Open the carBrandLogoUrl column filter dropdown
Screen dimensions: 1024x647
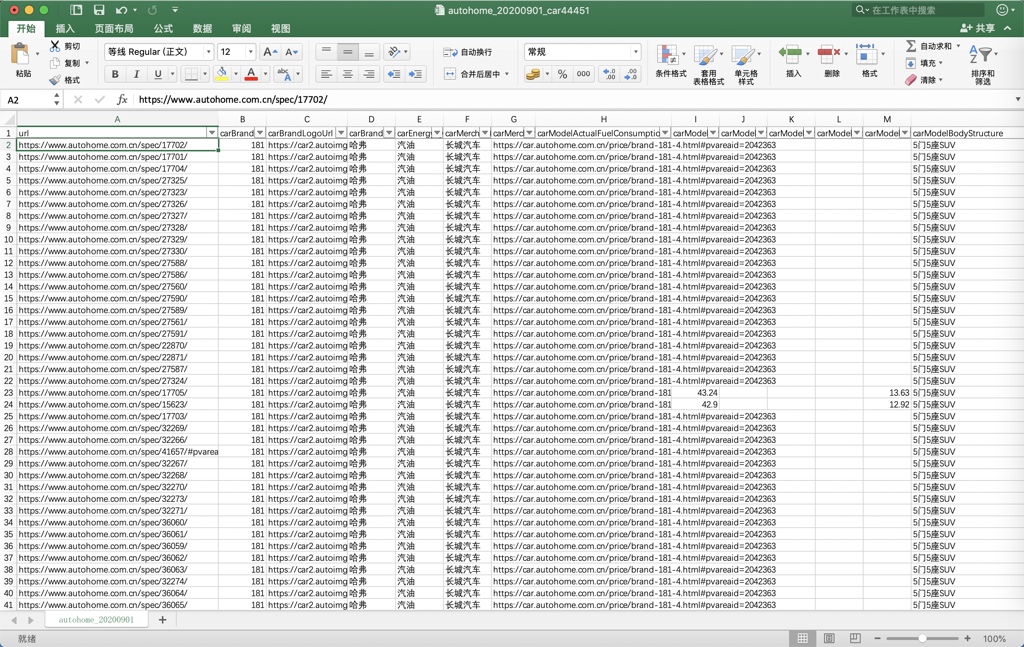coord(340,133)
